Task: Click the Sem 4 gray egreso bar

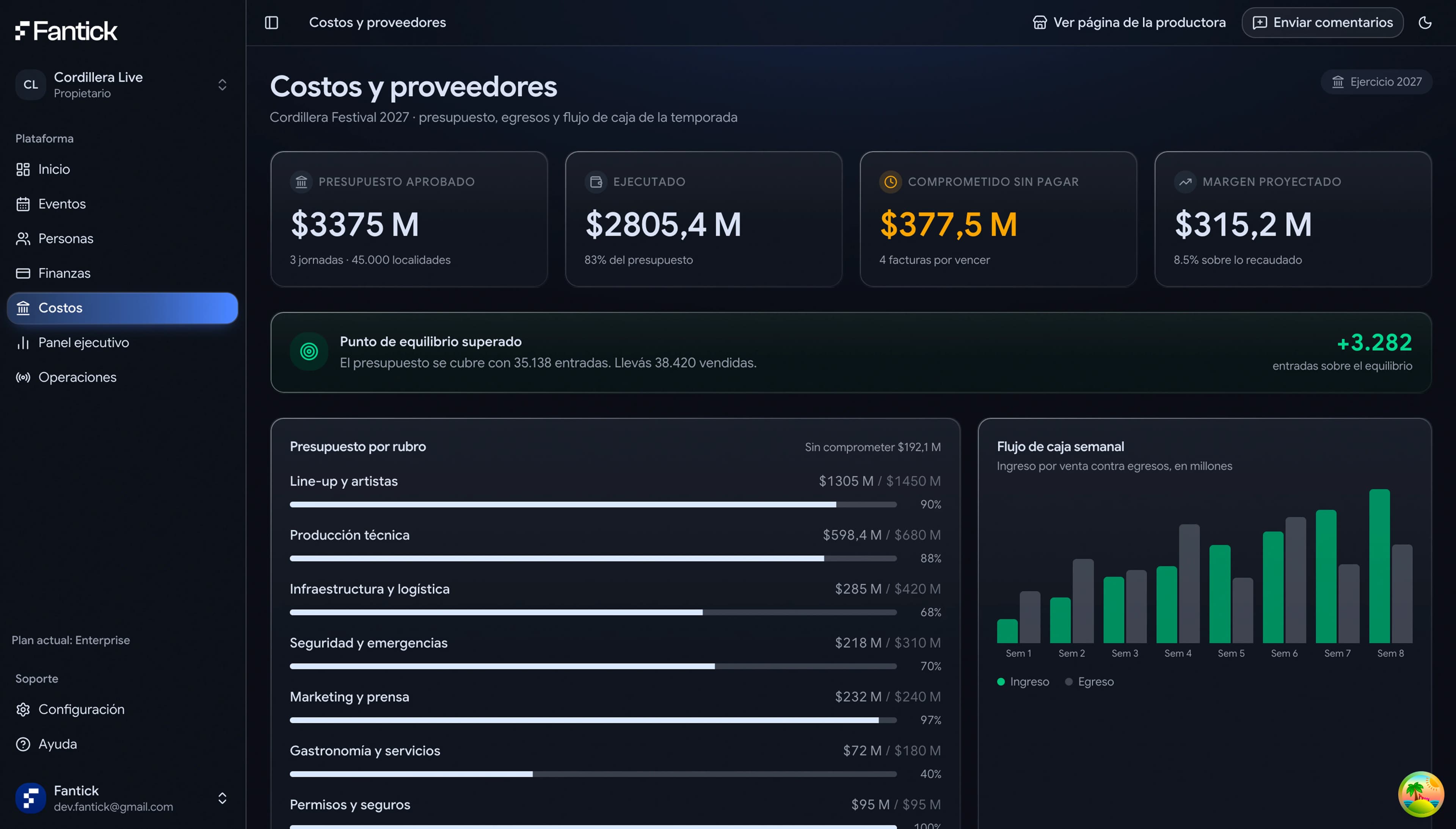Action: 1189,584
